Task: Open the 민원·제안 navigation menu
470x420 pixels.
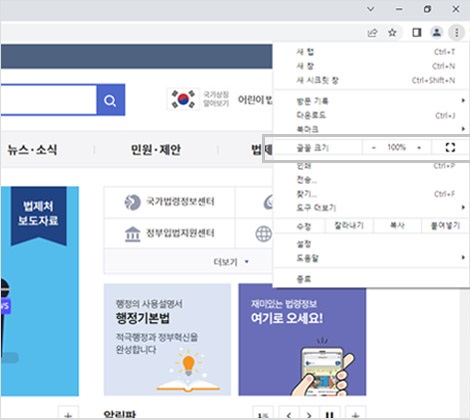Action: [156, 150]
